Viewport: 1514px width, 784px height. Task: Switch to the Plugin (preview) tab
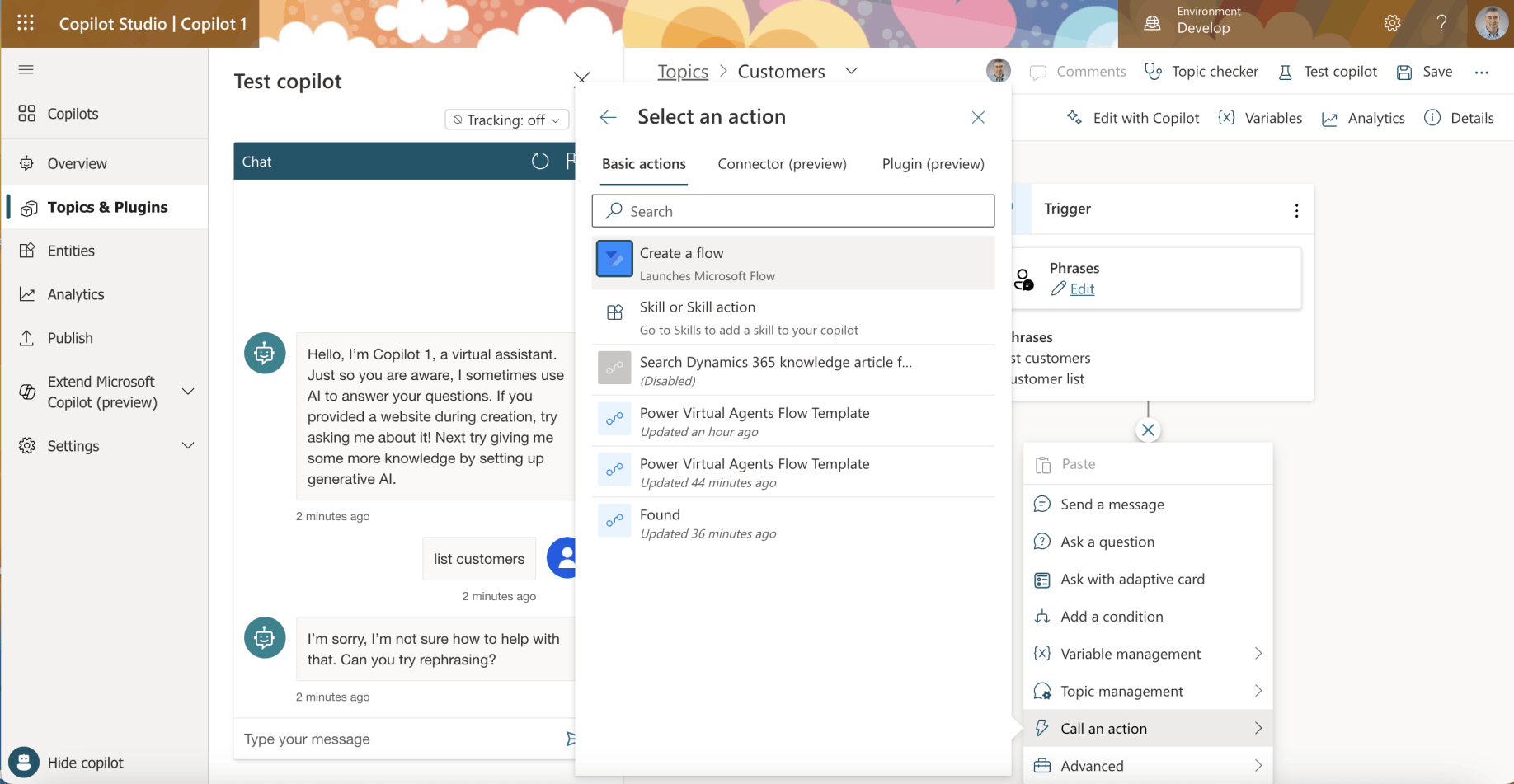pos(933,164)
